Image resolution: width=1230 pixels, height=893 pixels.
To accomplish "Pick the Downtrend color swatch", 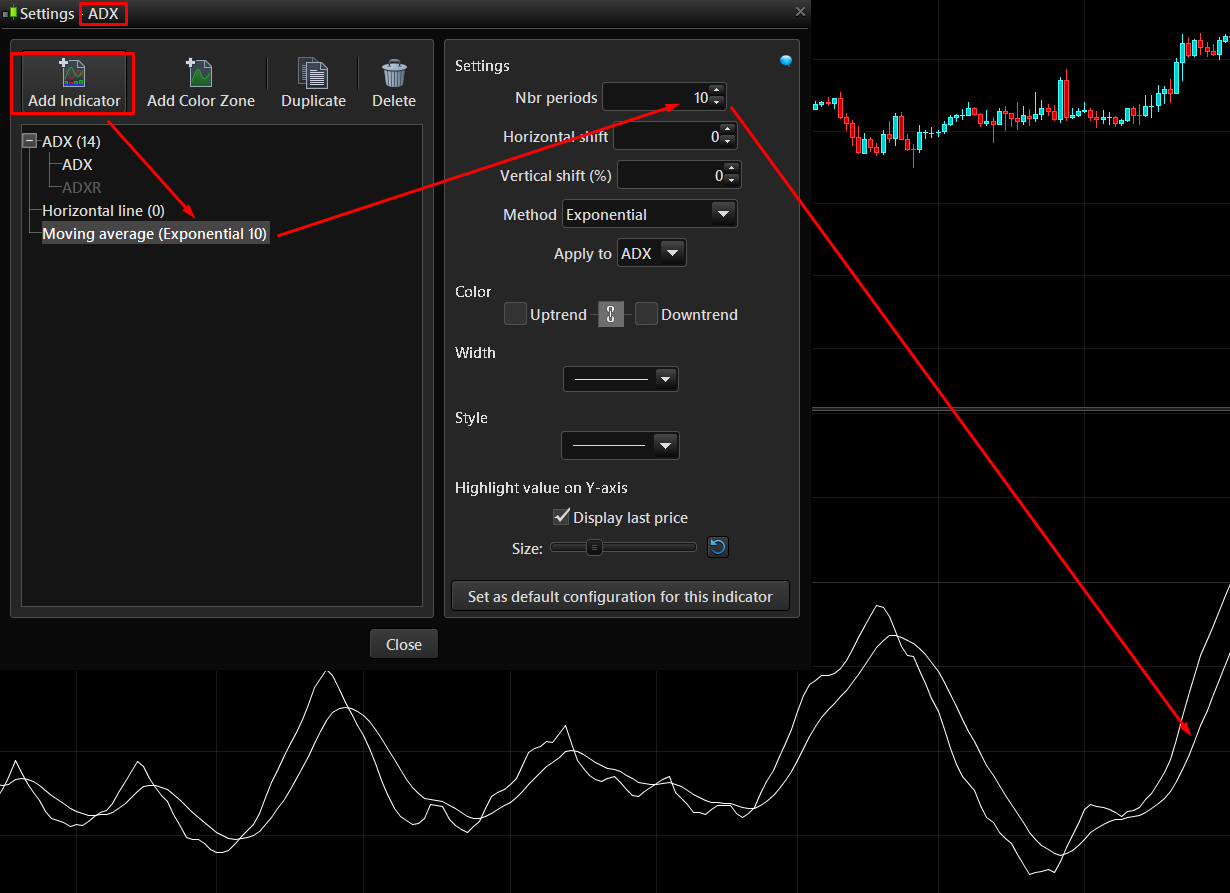I will [646, 314].
